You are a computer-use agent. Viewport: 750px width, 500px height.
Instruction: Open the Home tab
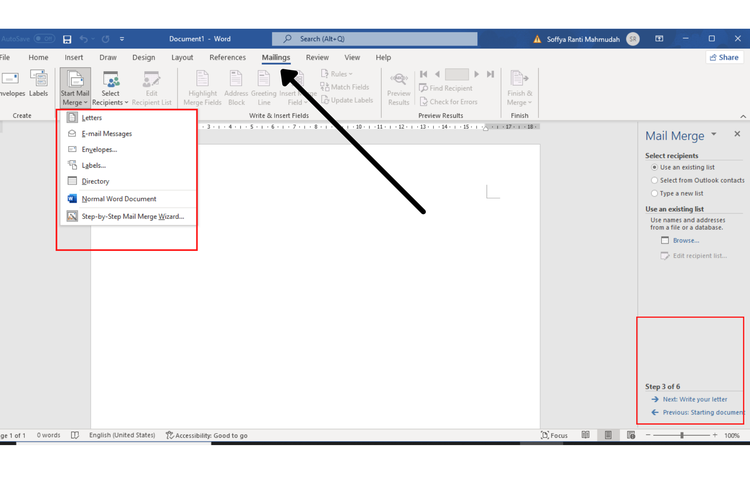(38, 57)
